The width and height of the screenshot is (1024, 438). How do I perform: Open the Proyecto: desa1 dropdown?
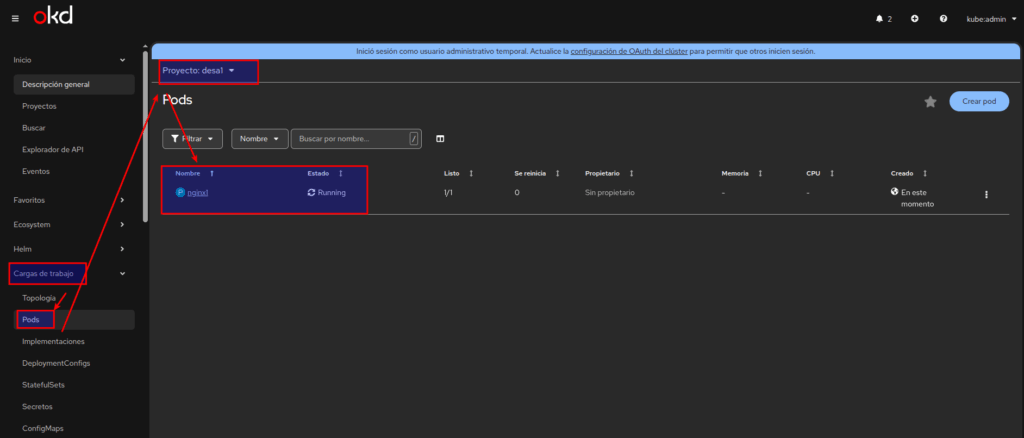tap(199, 71)
